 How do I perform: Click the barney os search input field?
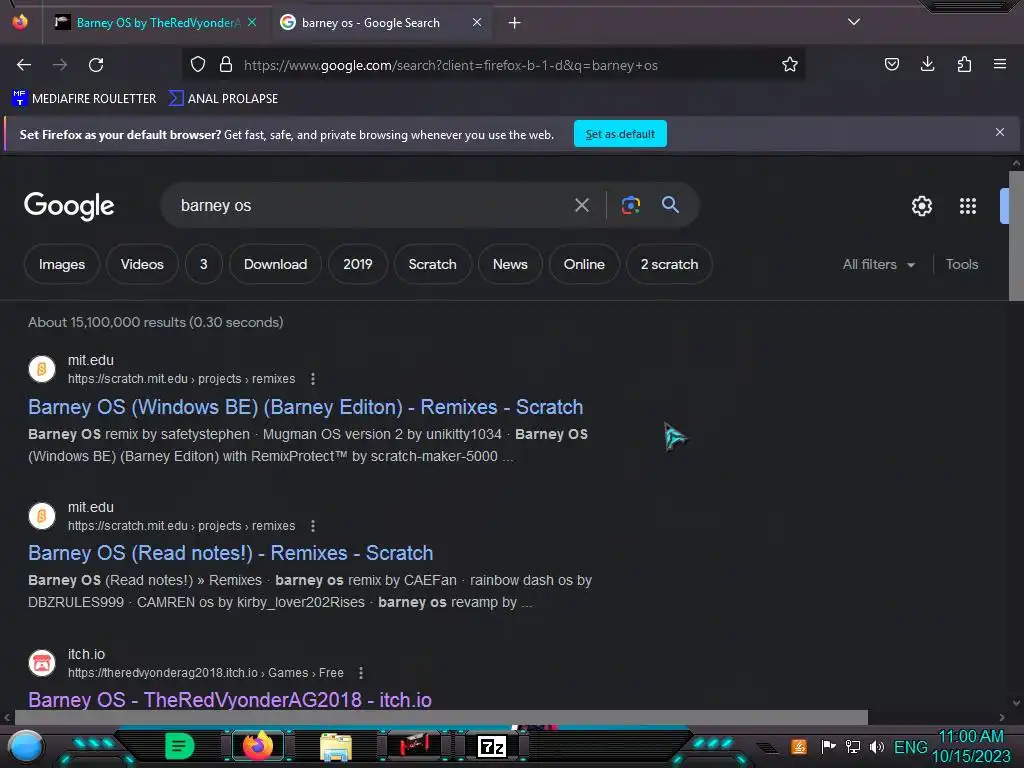click(x=366, y=206)
